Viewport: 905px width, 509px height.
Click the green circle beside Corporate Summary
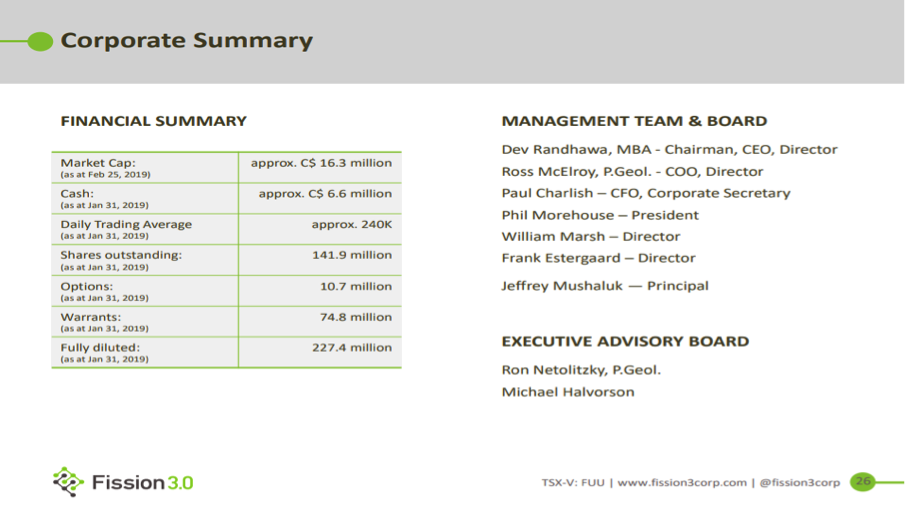(39, 41)
